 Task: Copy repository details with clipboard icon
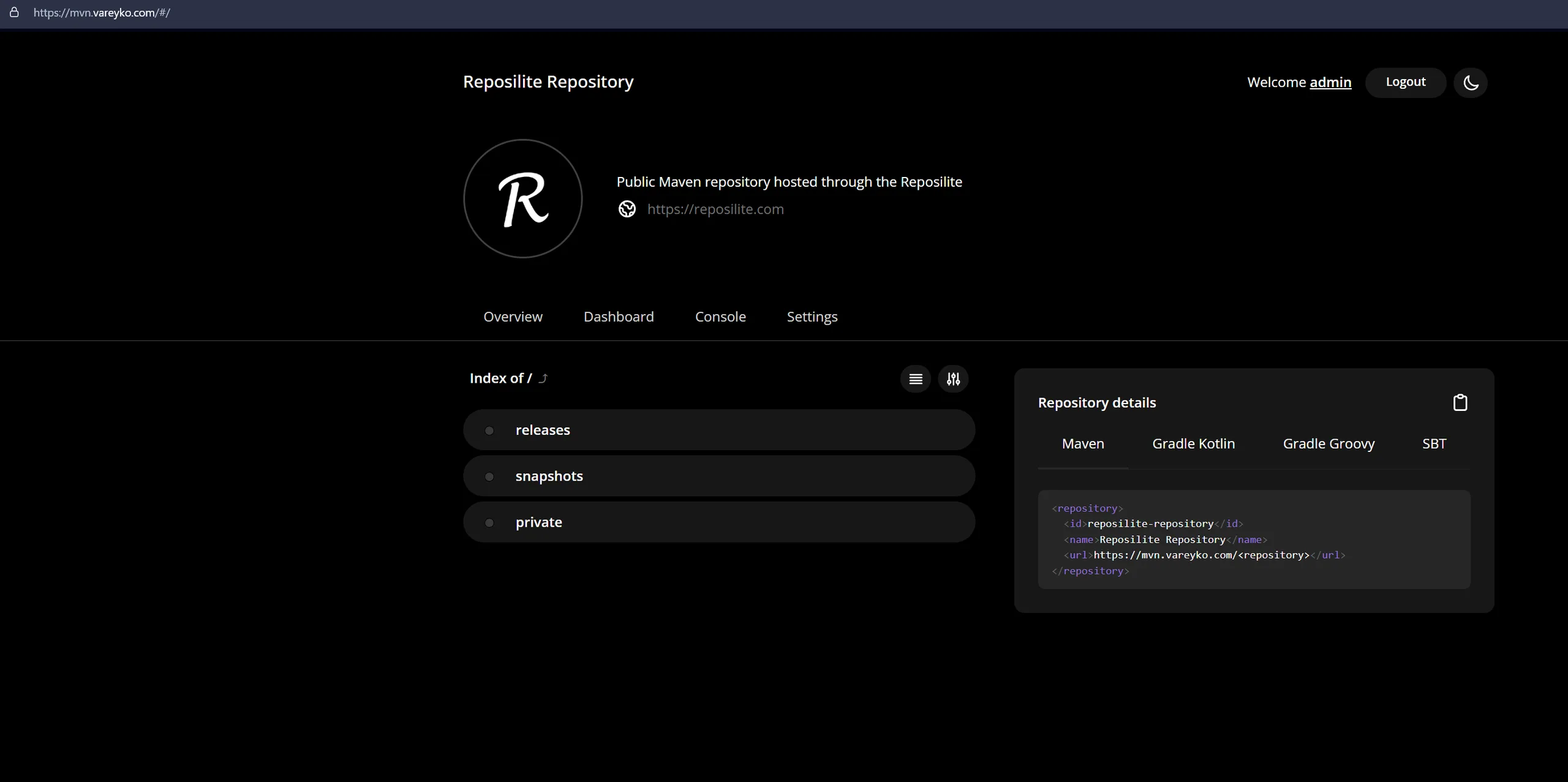coord(1460,402)
